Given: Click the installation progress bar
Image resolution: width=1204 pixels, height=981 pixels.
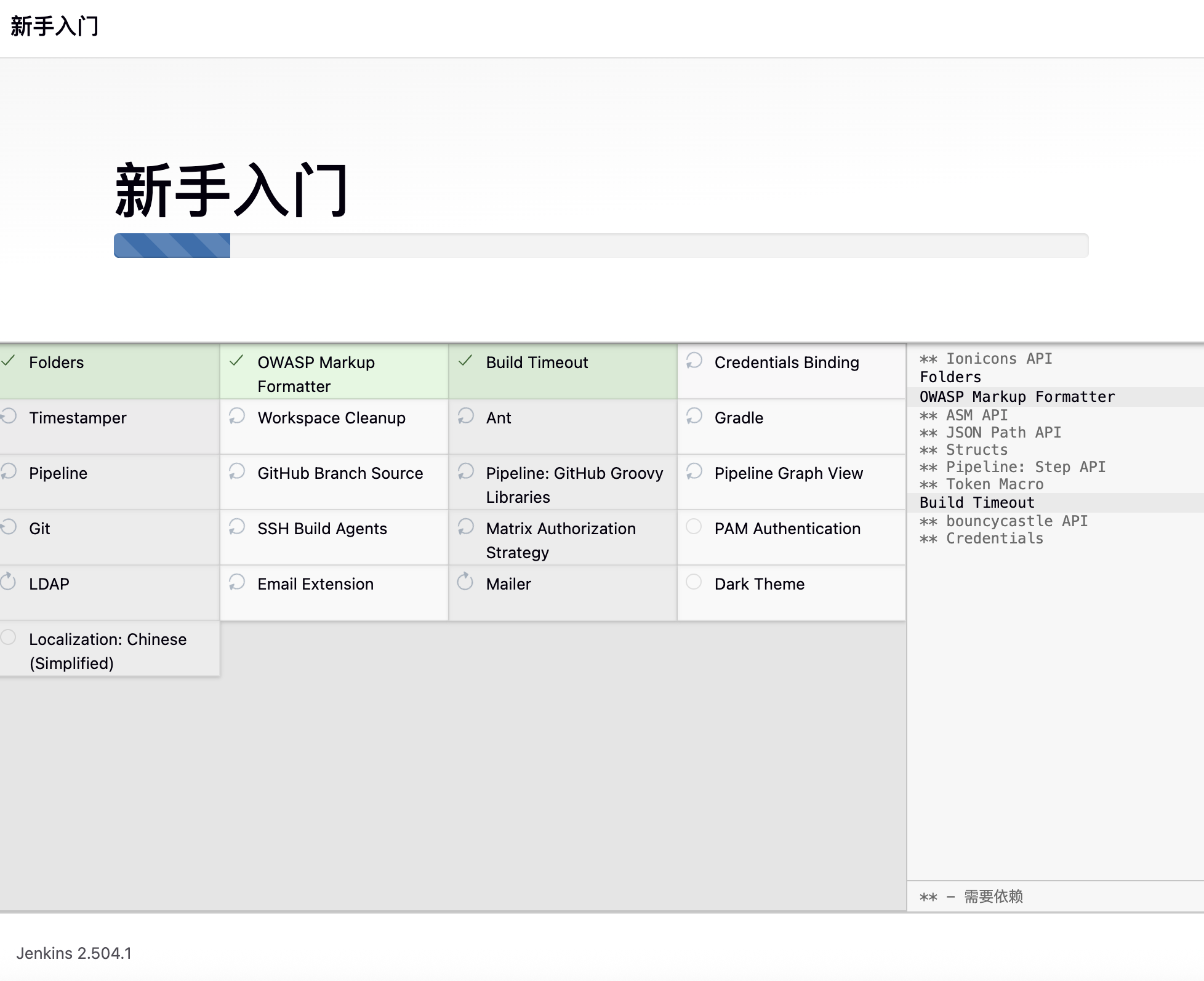Looking at the screenshot, I should click(x=601, y=246).
